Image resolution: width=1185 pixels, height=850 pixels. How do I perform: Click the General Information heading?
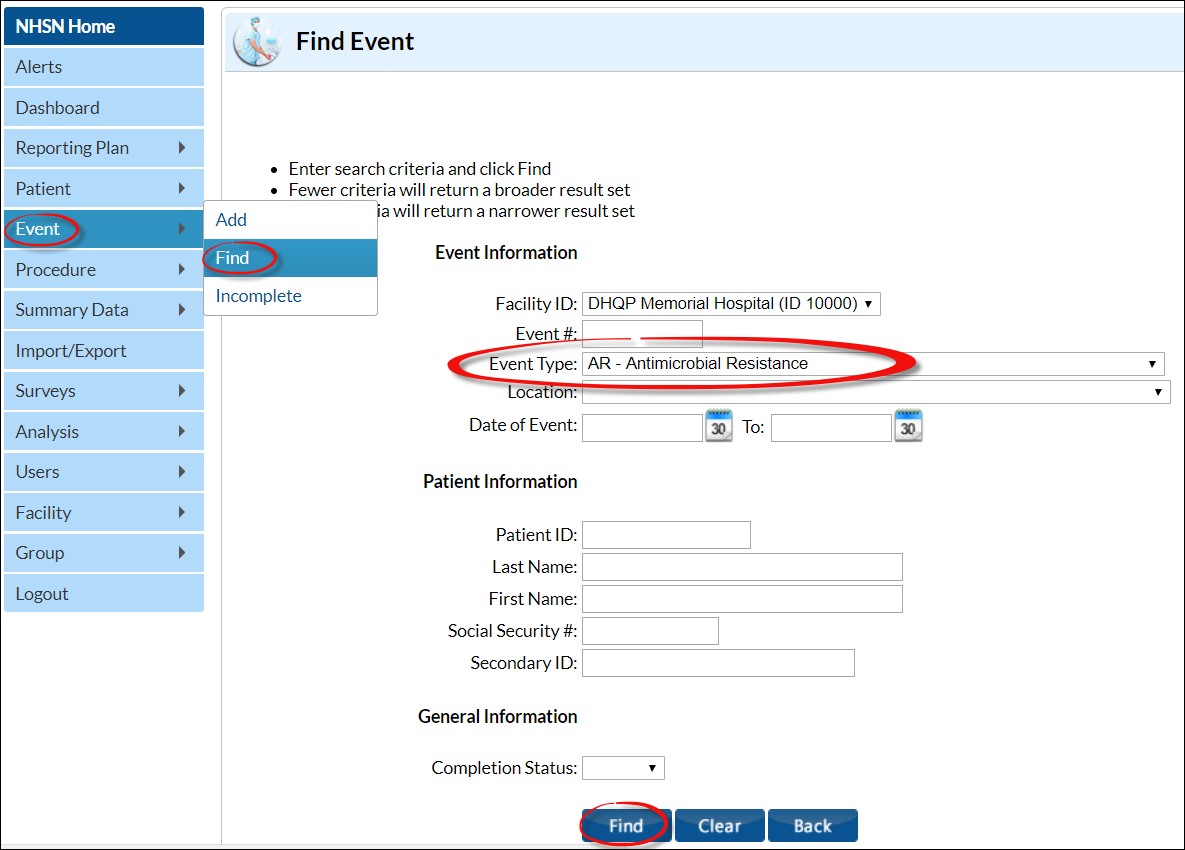[x=497, y=716]
